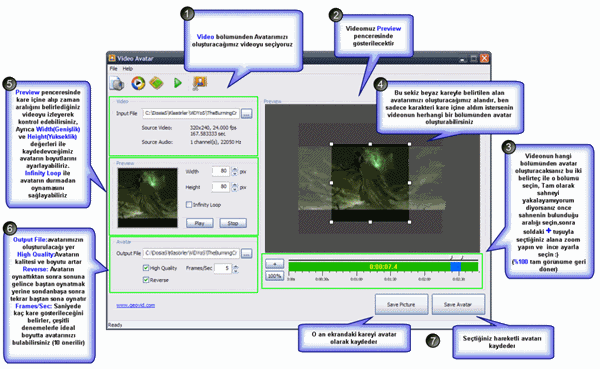The width and height of the screenshot is (600, 369).
Task: Open the File menu
Action: click(x=114, y=69)
